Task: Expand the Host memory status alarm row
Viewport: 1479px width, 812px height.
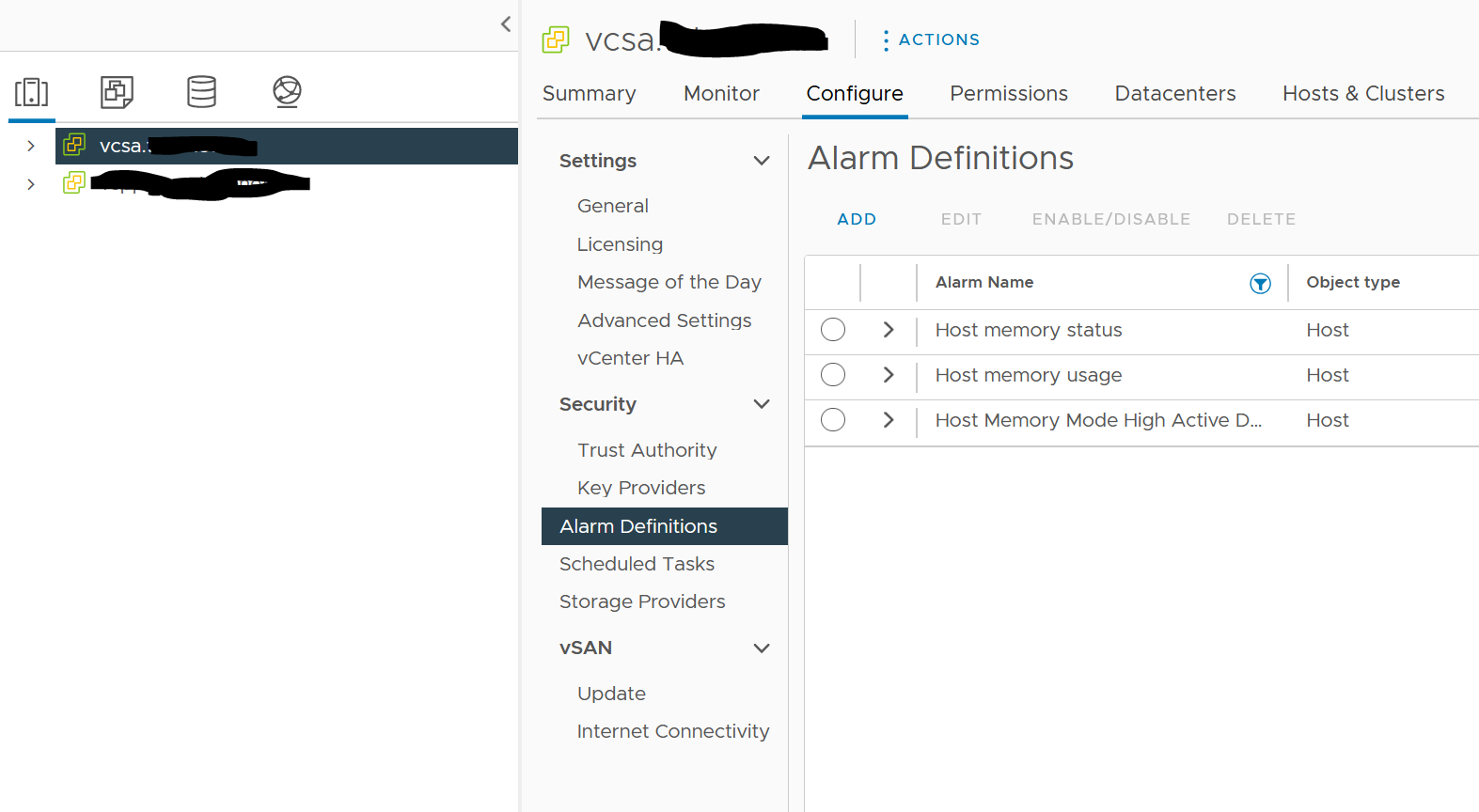Action: click(889, 330)
